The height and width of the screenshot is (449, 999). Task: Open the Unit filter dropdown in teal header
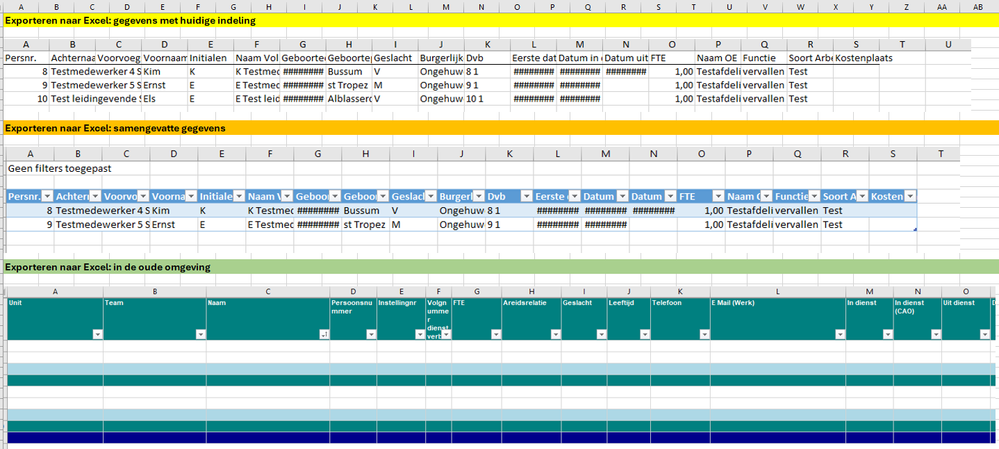click(97, 334)
